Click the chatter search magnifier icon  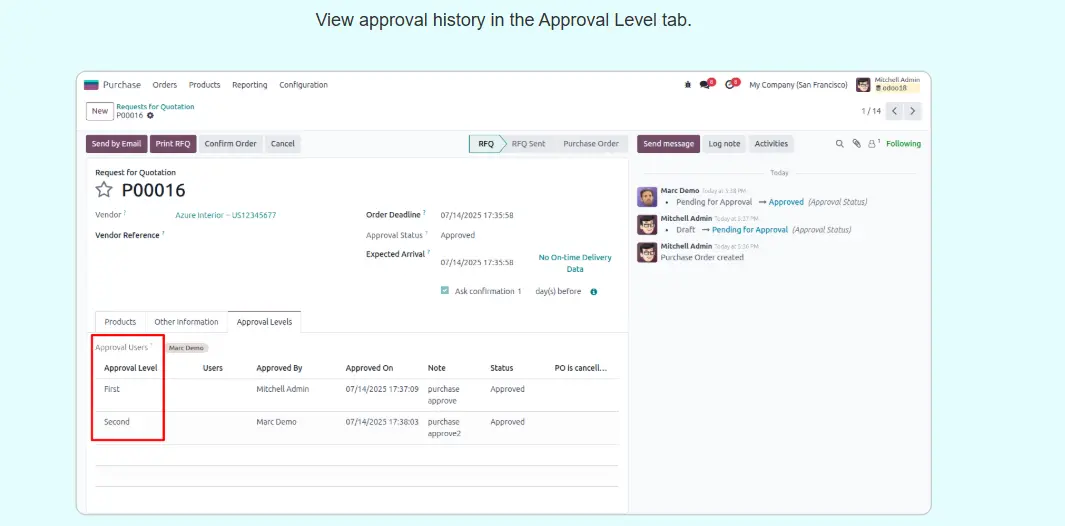(x=840, y=144)
